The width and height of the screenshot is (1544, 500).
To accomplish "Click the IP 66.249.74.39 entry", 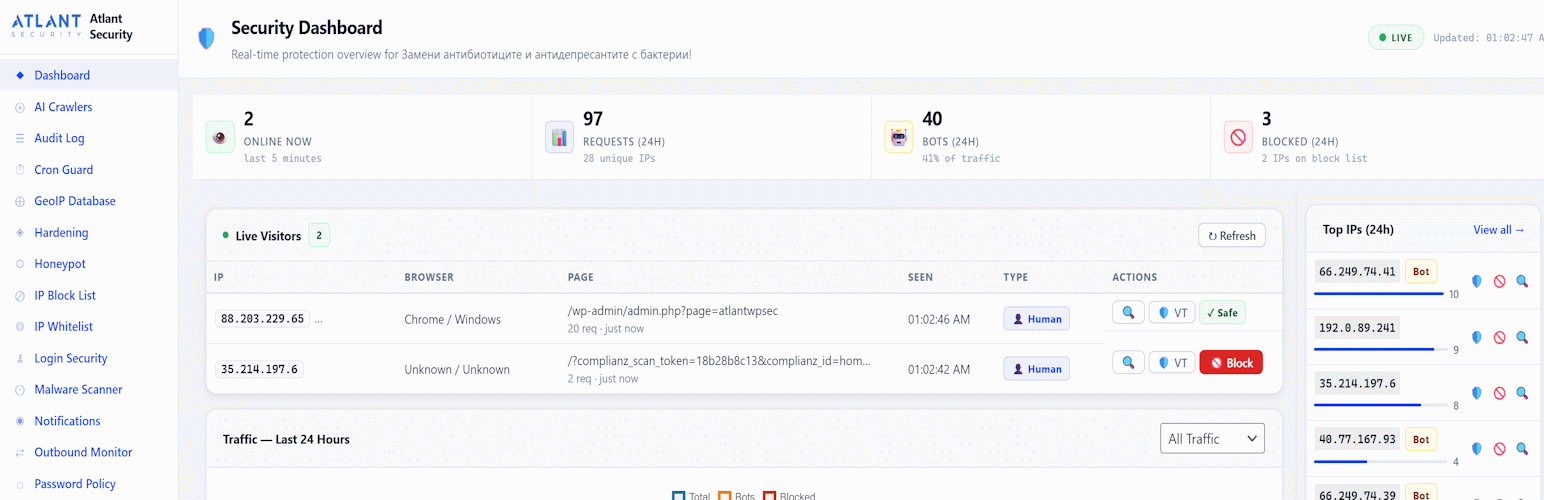I will (x=1356, y=493).
